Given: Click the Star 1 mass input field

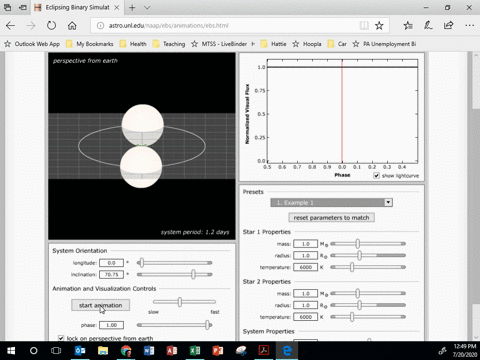Looking at the screenshot, I should (x=306, y=244).
